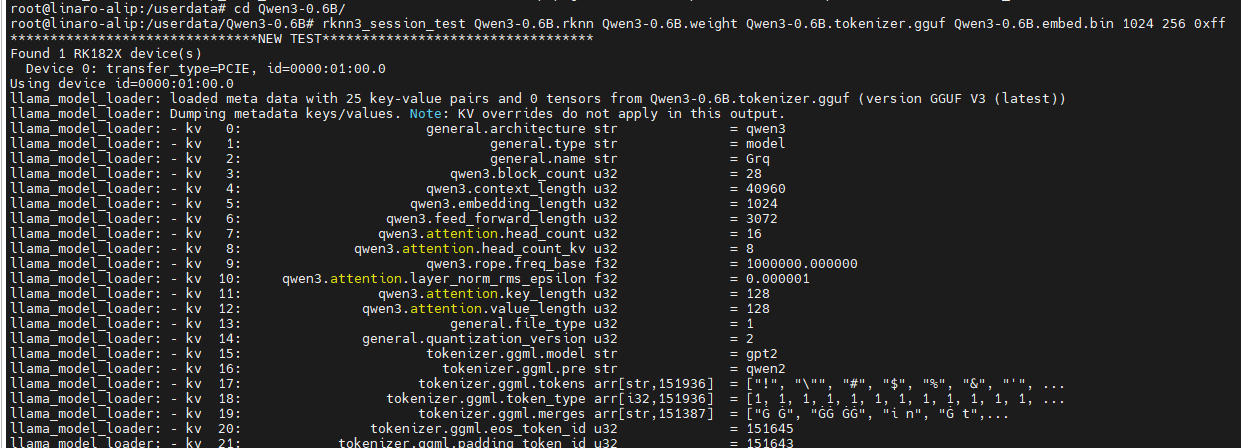
Task: Click the key 'qwen3.attention.value_length'
Action: click(474, 308)
